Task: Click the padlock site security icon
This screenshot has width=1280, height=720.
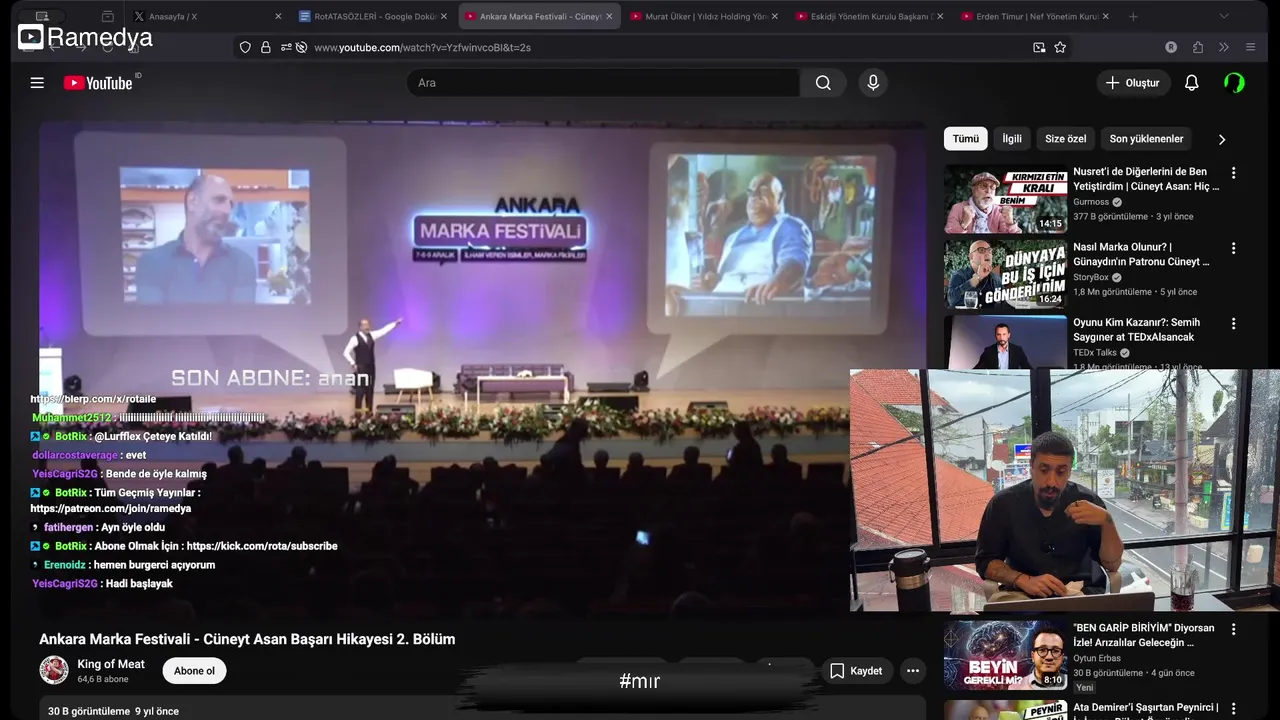Action: coord(265,47)
